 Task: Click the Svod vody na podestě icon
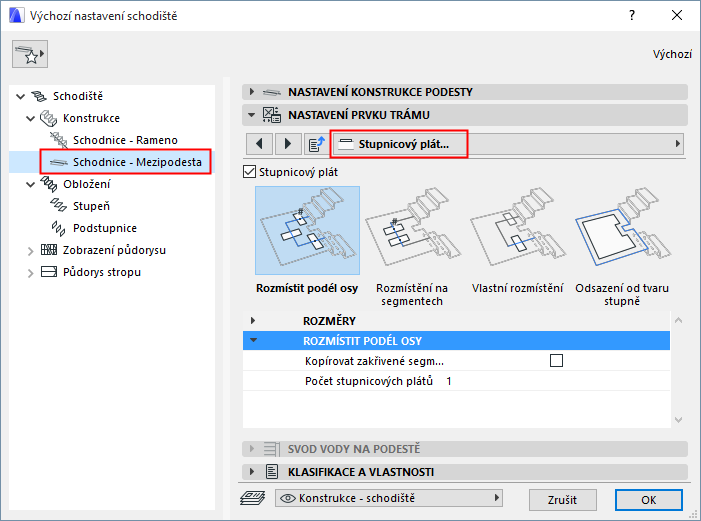tap(271, 449)
